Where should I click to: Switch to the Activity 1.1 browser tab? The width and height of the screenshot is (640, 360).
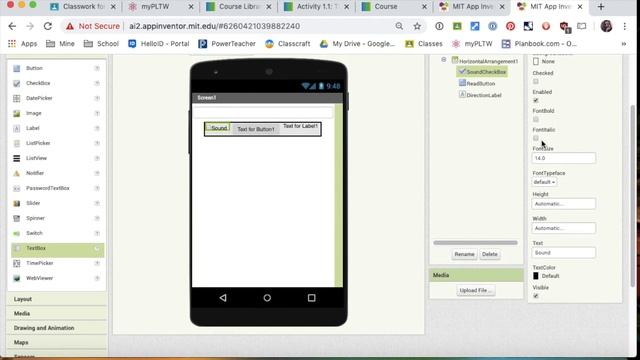coord(316,7)
